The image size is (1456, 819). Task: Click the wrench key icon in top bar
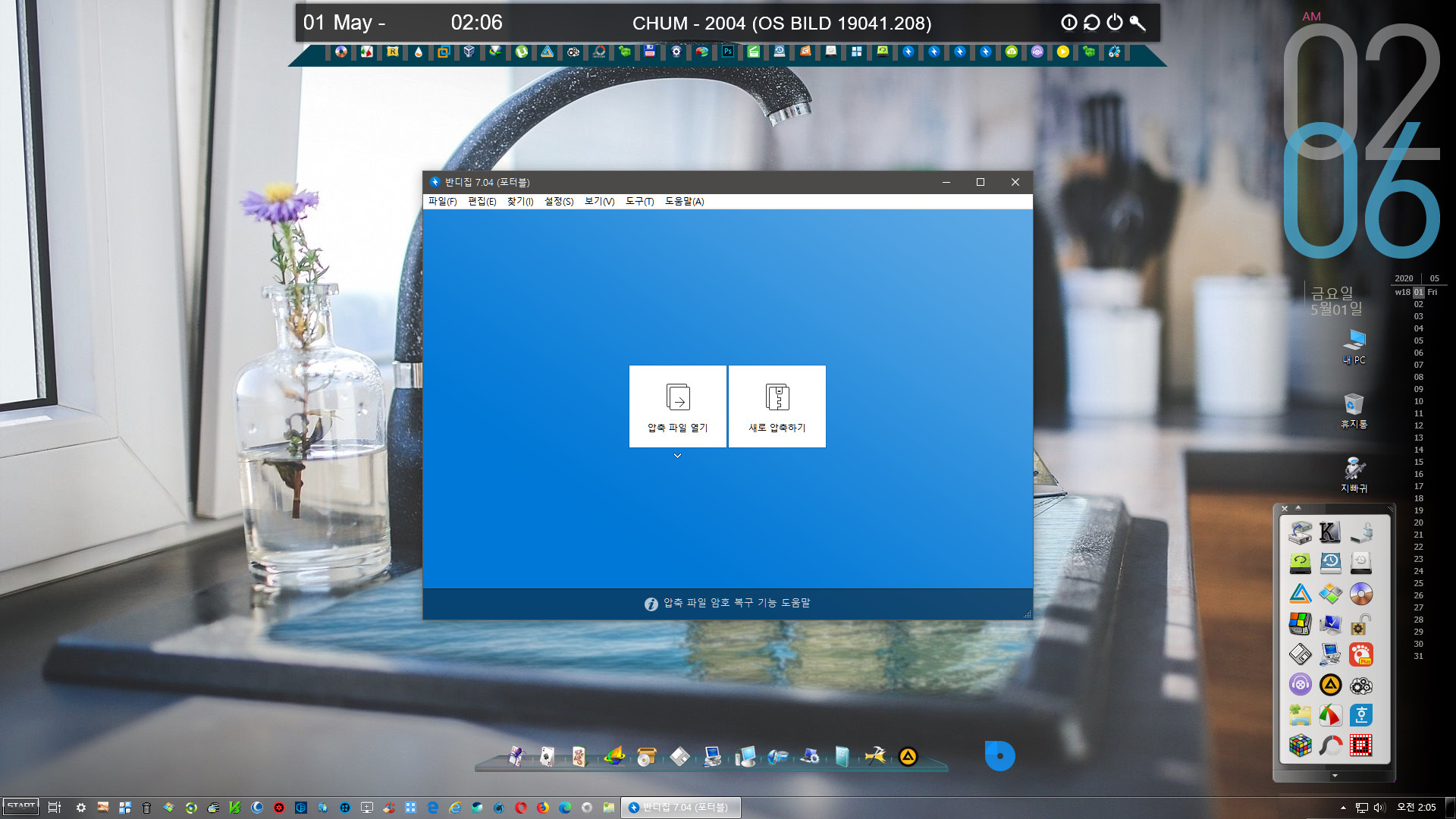coord(1137,23)
